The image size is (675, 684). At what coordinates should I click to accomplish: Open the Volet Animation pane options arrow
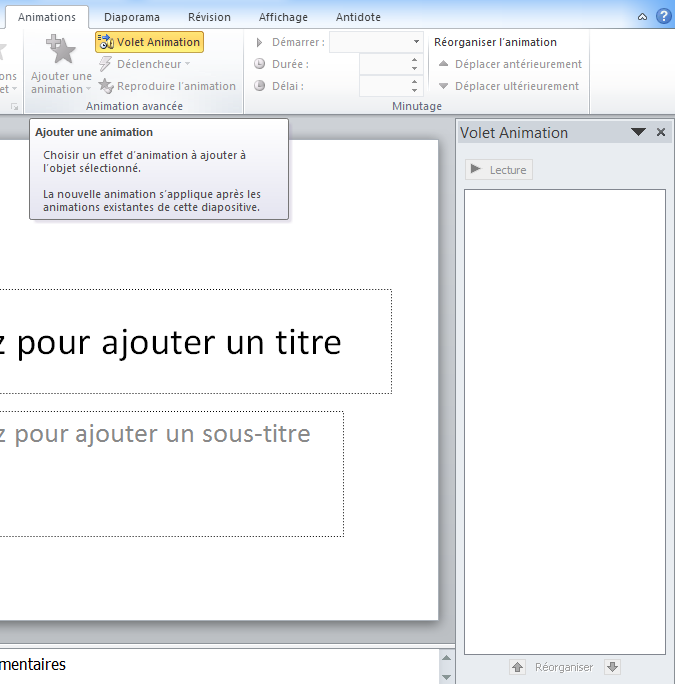pyautogui.click(x=638, y=132)
